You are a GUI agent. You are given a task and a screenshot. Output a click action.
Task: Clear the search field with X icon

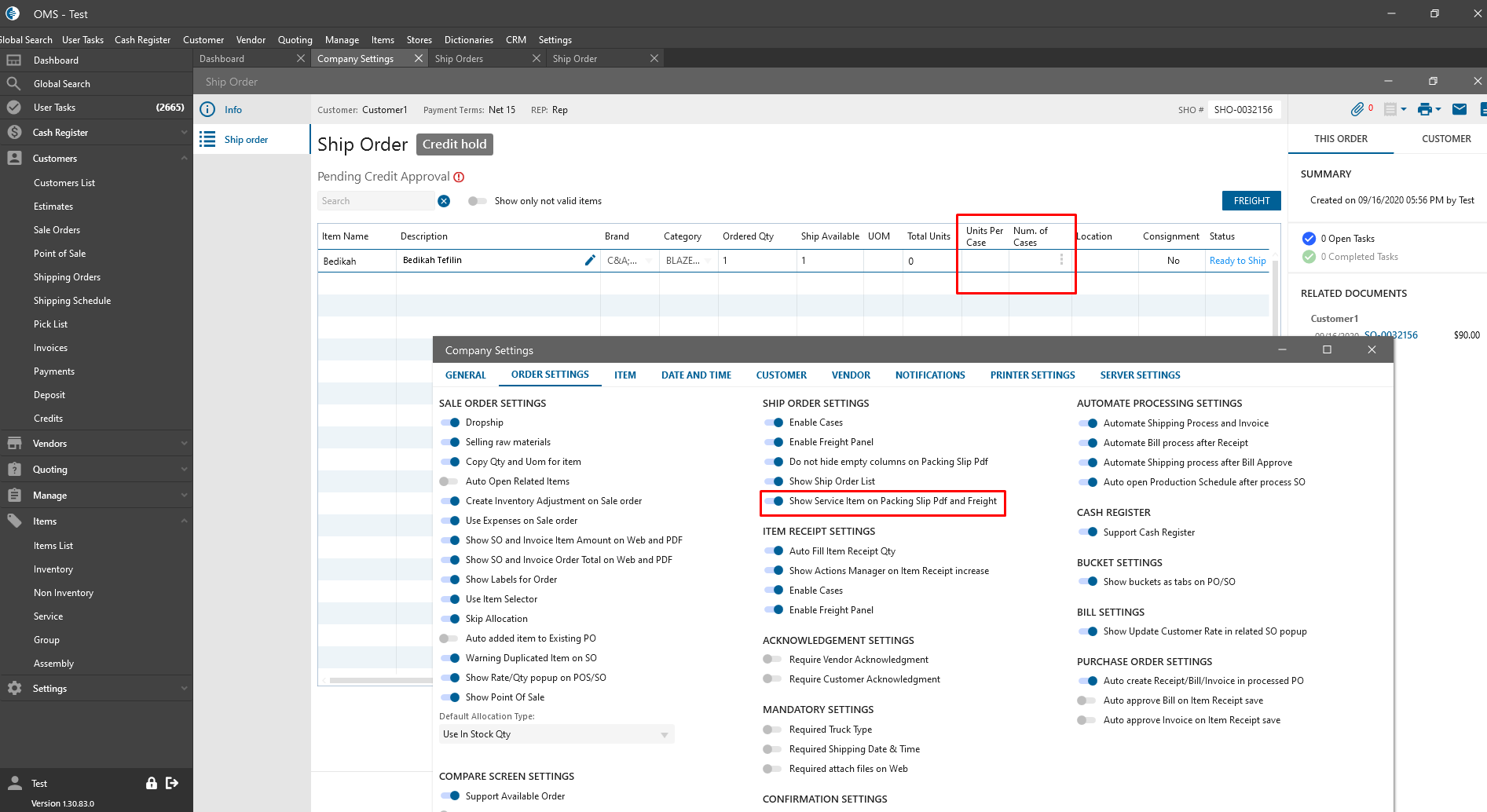(x=444, y=201)
